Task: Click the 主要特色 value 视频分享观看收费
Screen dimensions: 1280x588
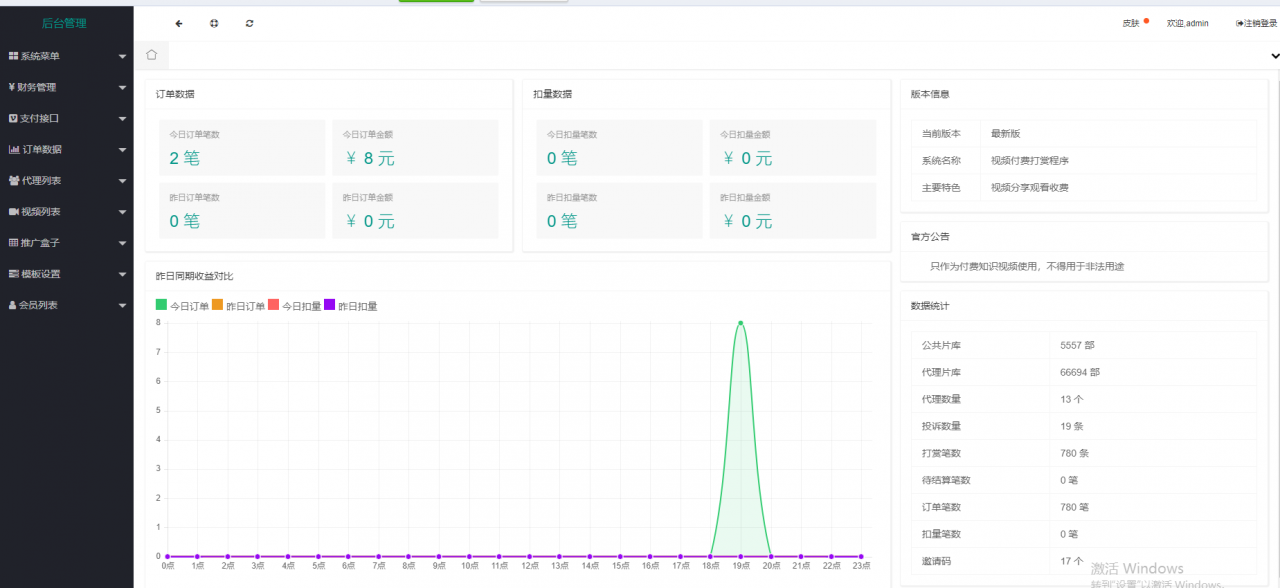Action: 1030,187
